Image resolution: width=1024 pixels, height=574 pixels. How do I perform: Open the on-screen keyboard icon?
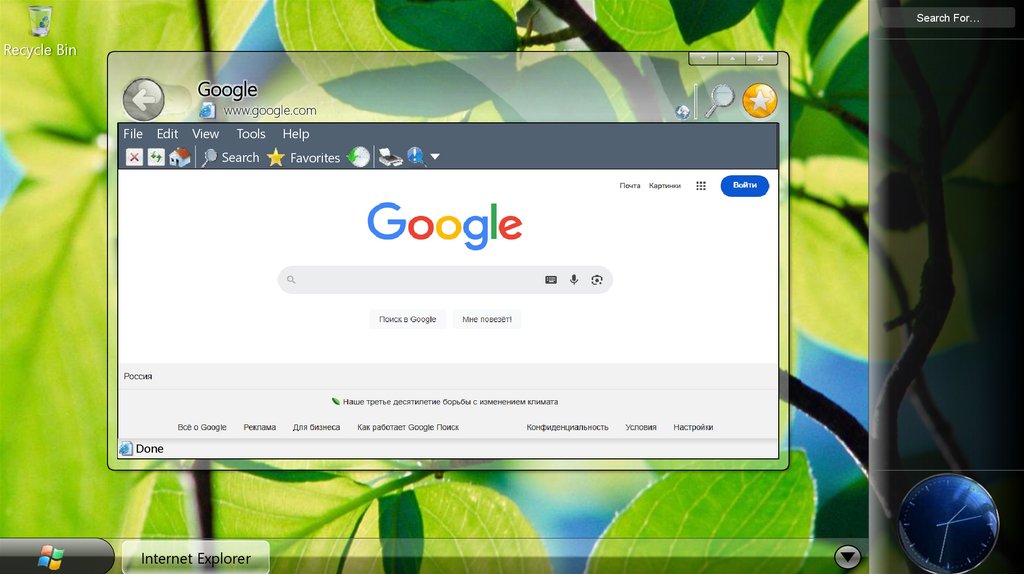[551, 279]
